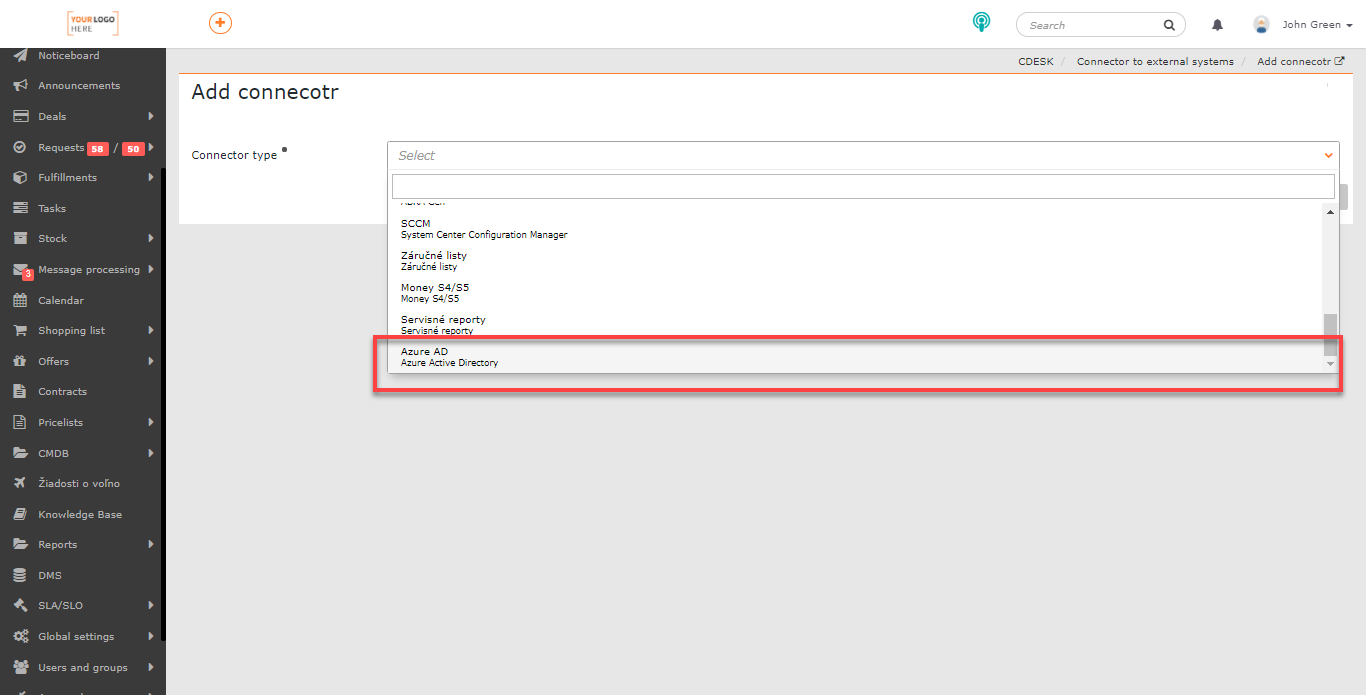Click the Users and groups people icon
Image resolution: width=1366 pixels, height=695 pixels.
[20, 667]
